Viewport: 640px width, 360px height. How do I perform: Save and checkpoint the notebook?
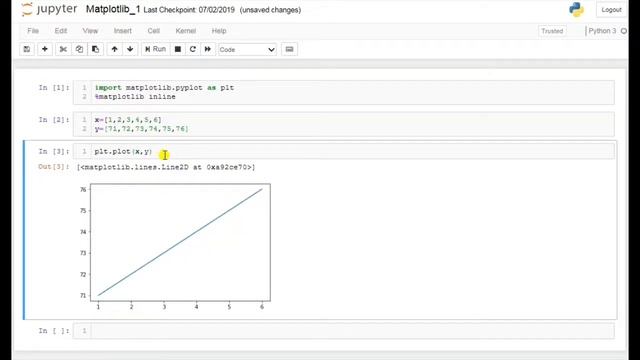tap(27, 49)
